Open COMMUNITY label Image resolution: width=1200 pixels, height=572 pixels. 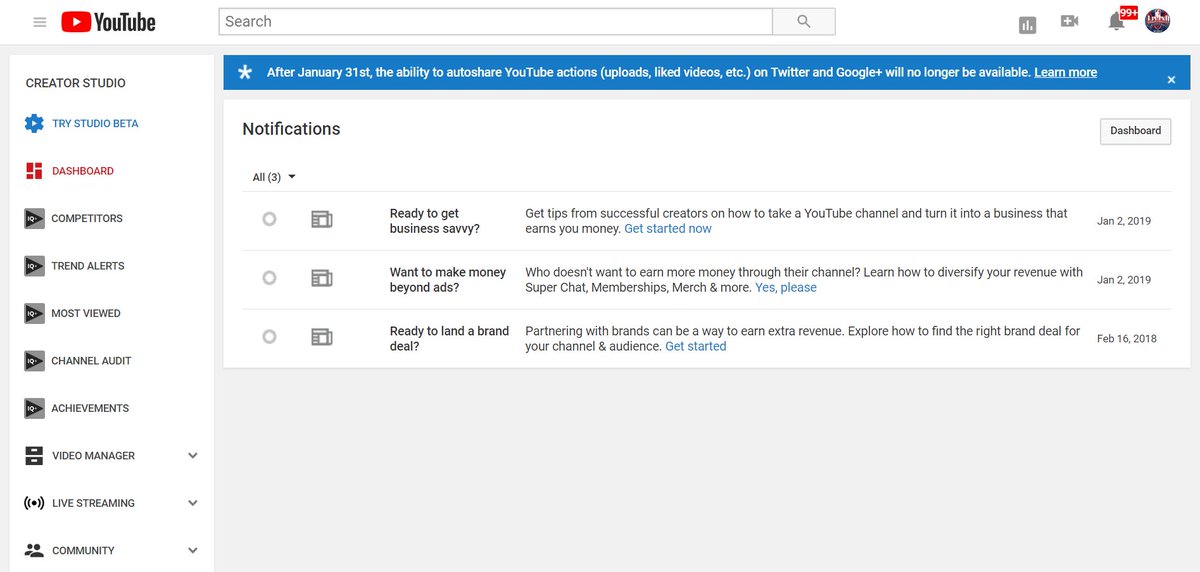(83, 551)
